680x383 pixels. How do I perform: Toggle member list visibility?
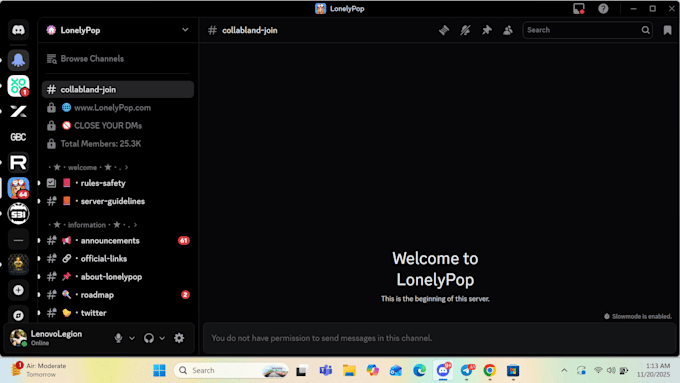point(508,30)
